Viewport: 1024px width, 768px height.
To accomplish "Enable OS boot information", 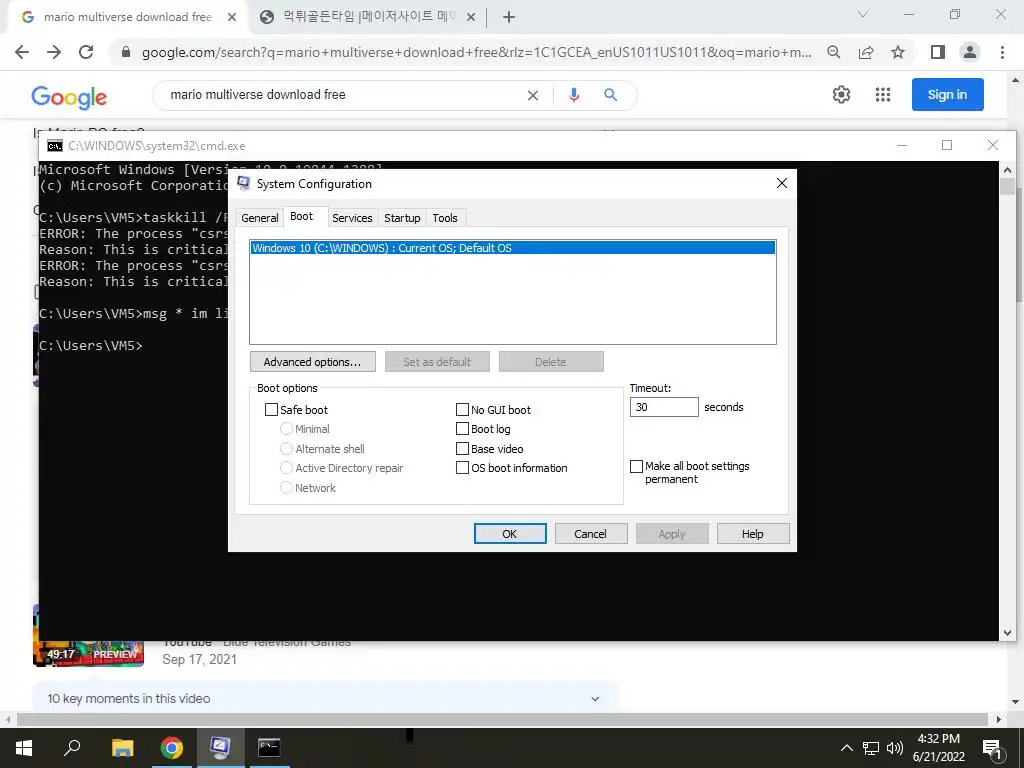I will point(462,468).
